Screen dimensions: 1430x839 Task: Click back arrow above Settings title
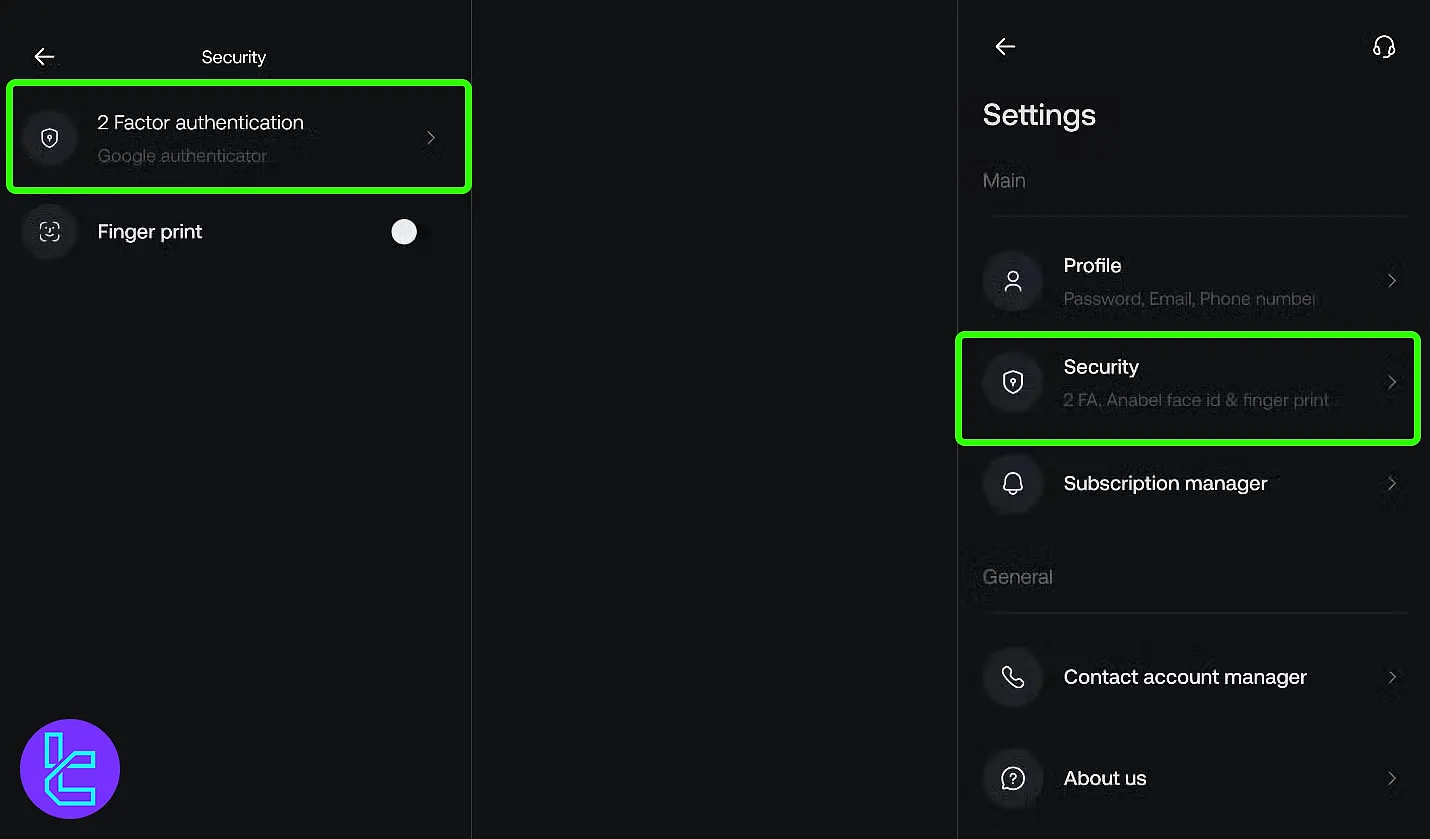pos(1005,47)
